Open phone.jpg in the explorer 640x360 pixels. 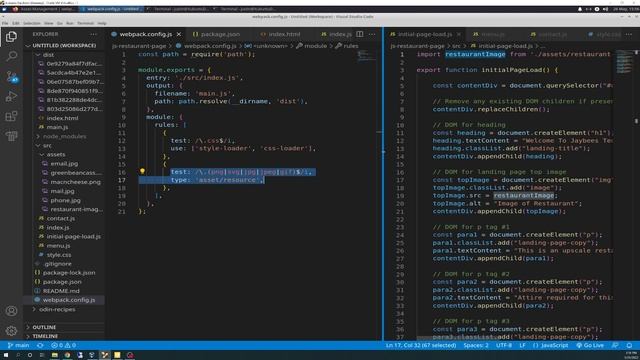point(65,200)
